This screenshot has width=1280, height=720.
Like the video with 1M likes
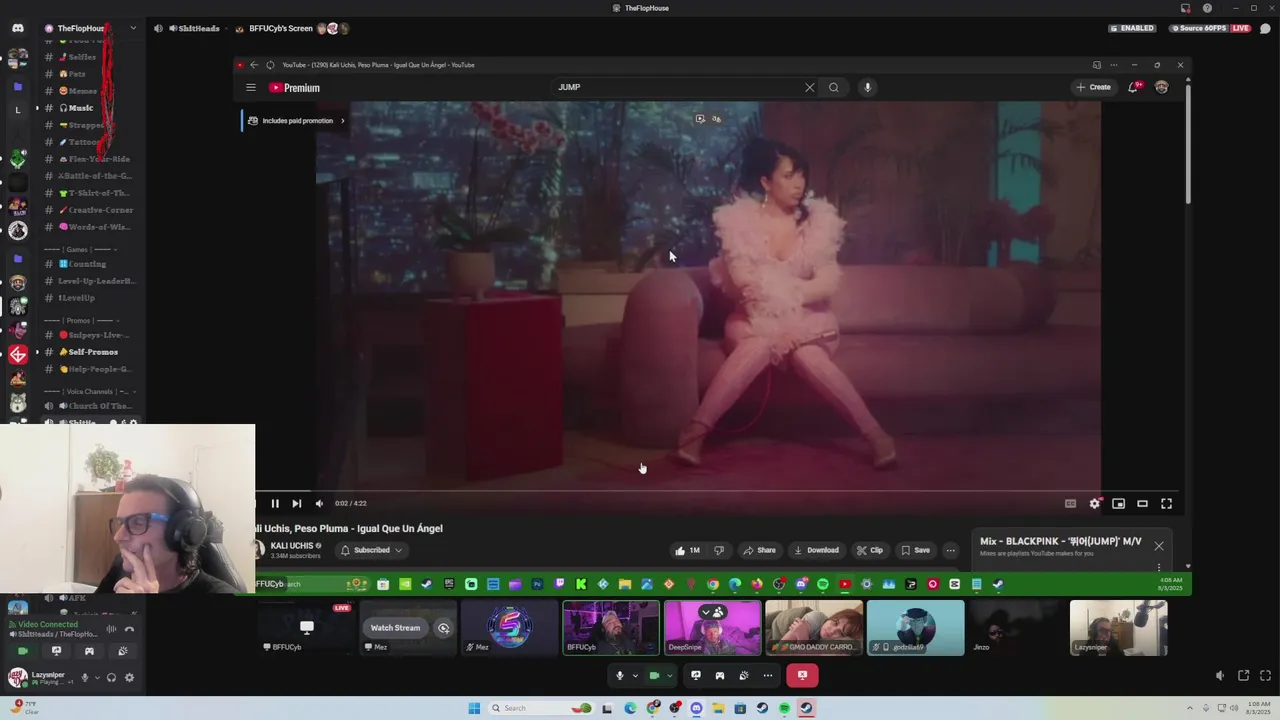[687, 550]
